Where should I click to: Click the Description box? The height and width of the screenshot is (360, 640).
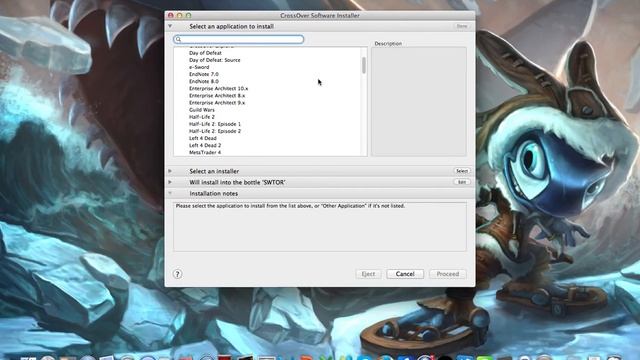(419, 101)
